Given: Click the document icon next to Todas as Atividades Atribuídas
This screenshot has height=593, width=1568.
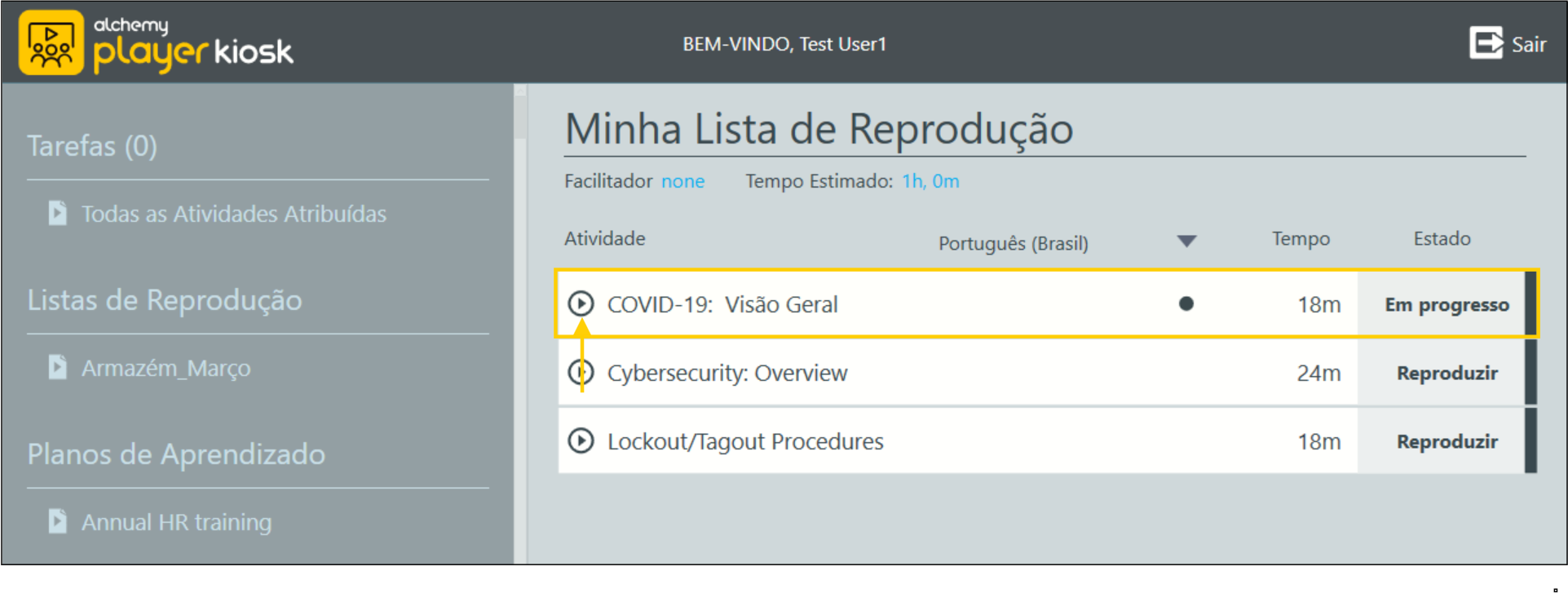Looking at the screenshot, I should coord(57,213).
